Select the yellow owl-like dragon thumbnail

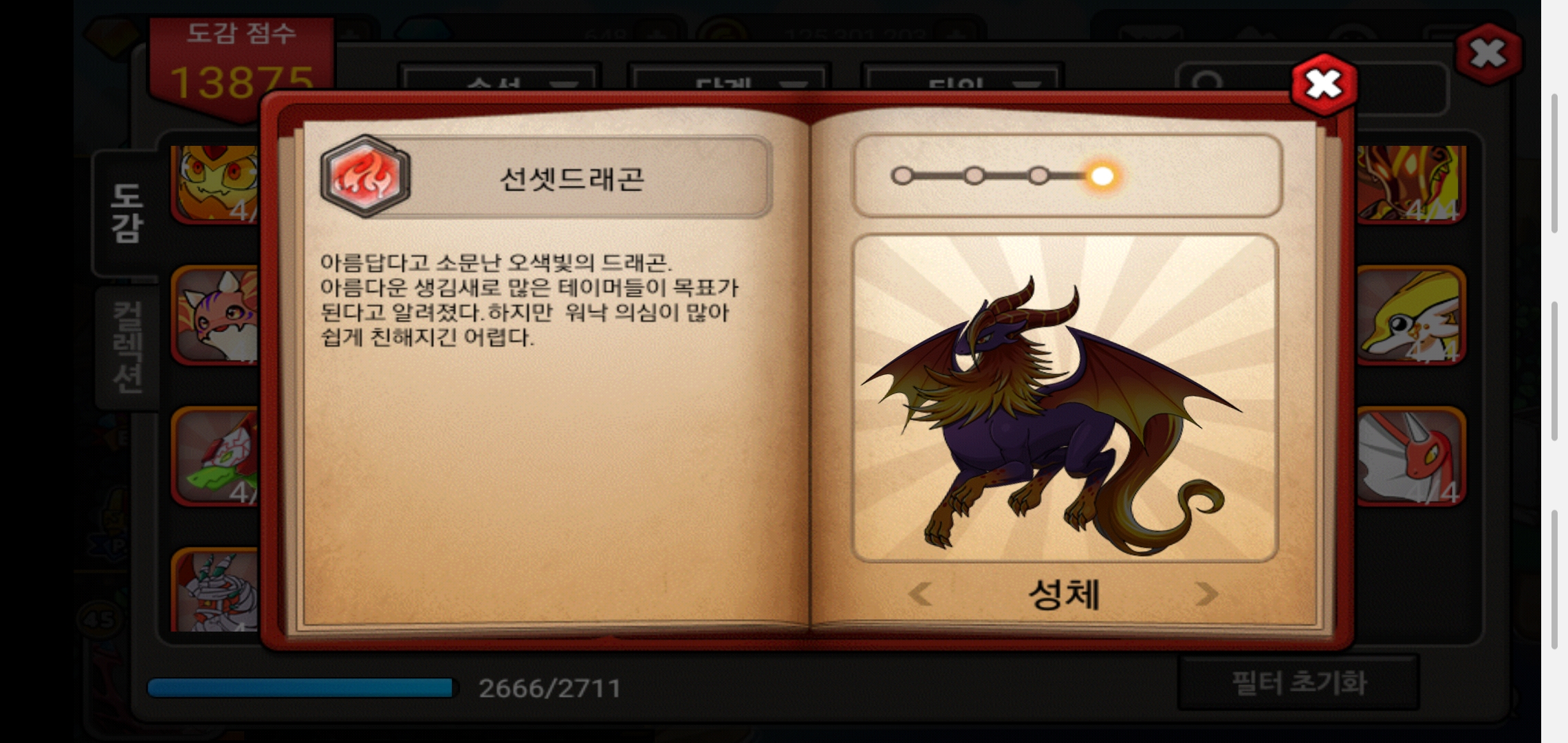point(216,183)
